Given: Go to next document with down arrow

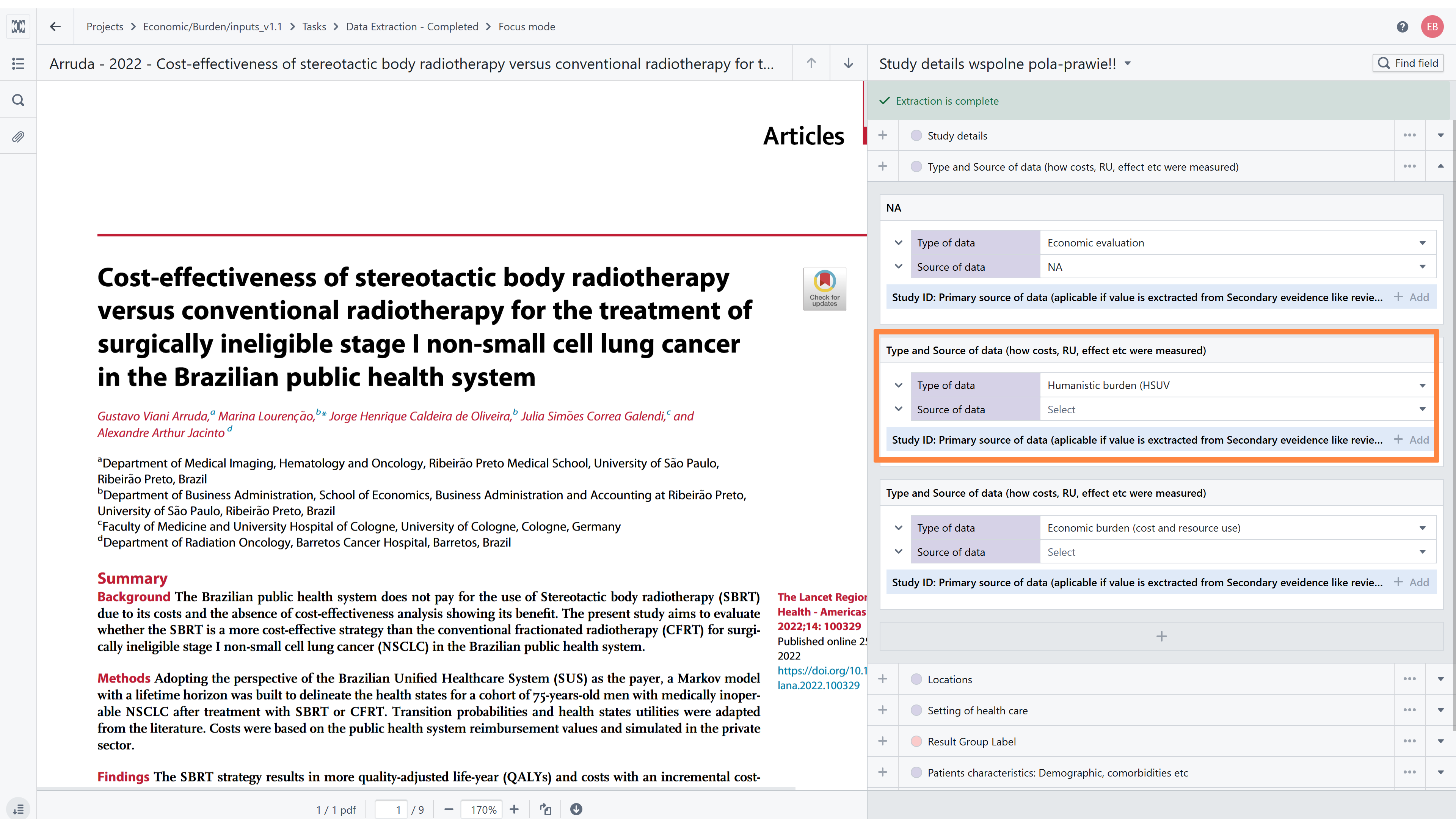Looking at the screenshot, I should (849, 63).
